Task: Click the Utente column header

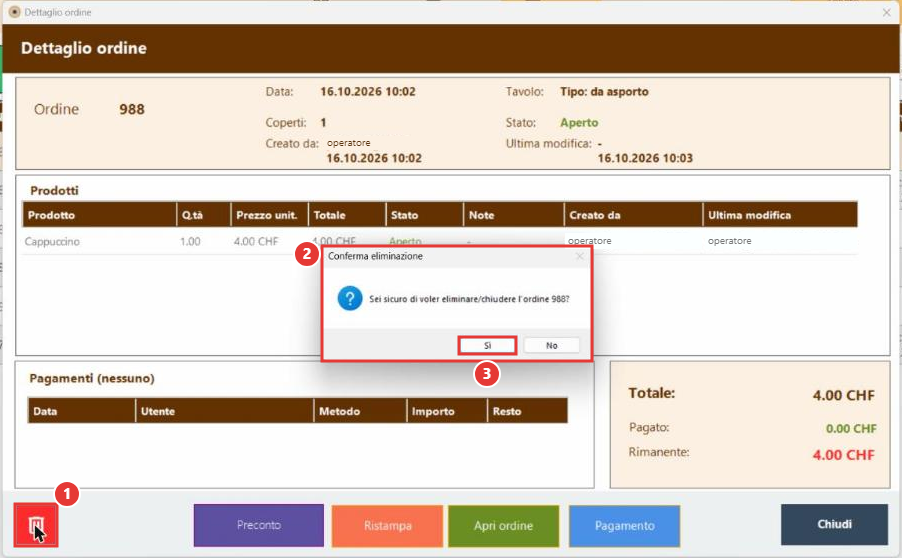Action: pos(224,411)
